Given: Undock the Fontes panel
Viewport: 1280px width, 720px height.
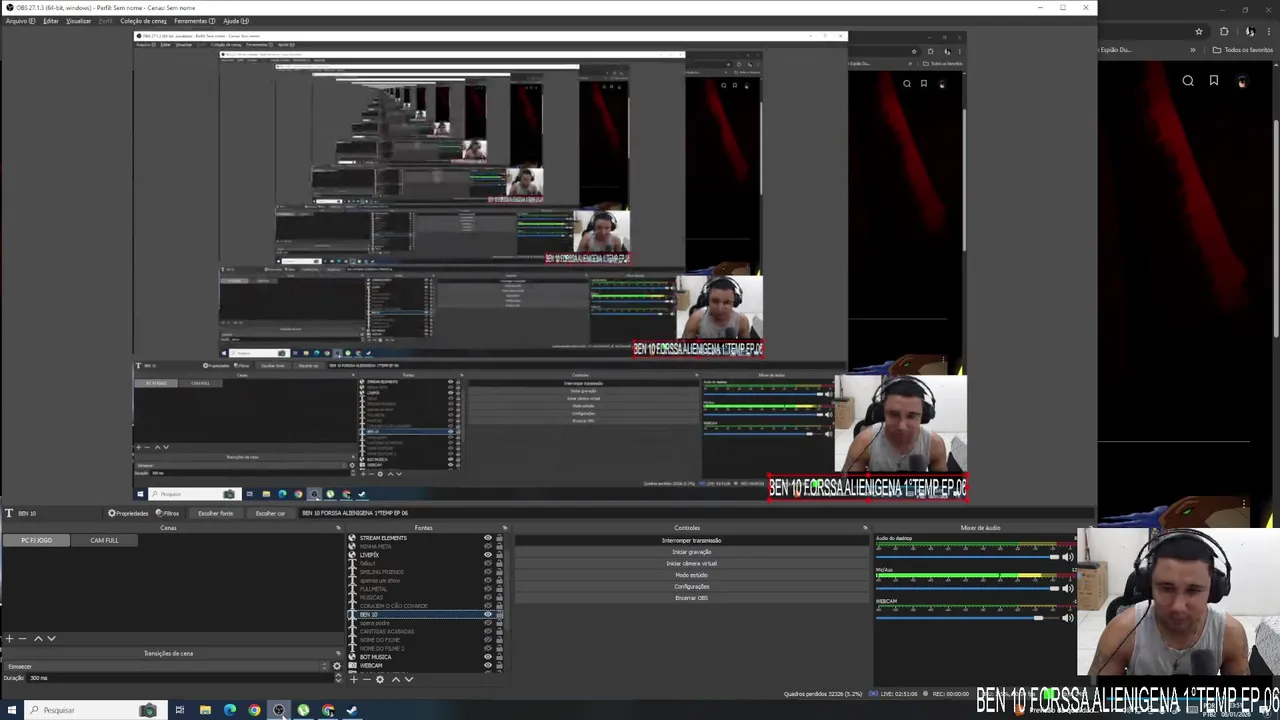Looking at the screenshot, I should 504,528.
